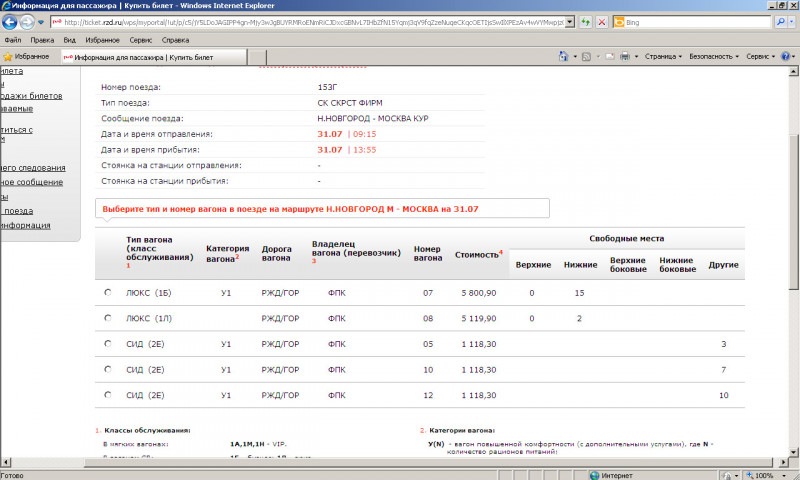
Task: Start search with the magnifier icon
Action: click(x=780, y=22)
